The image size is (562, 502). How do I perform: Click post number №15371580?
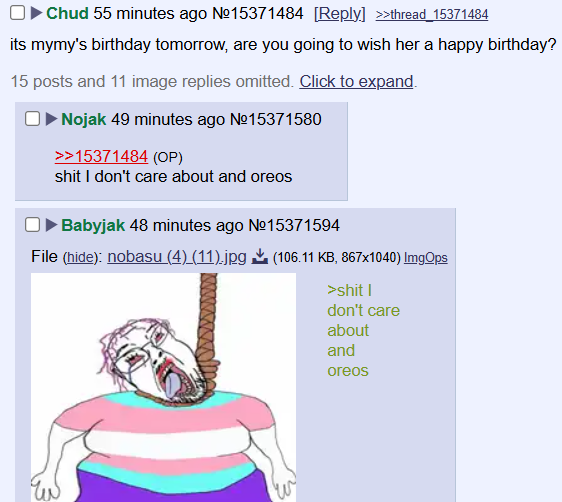point(276,119)
